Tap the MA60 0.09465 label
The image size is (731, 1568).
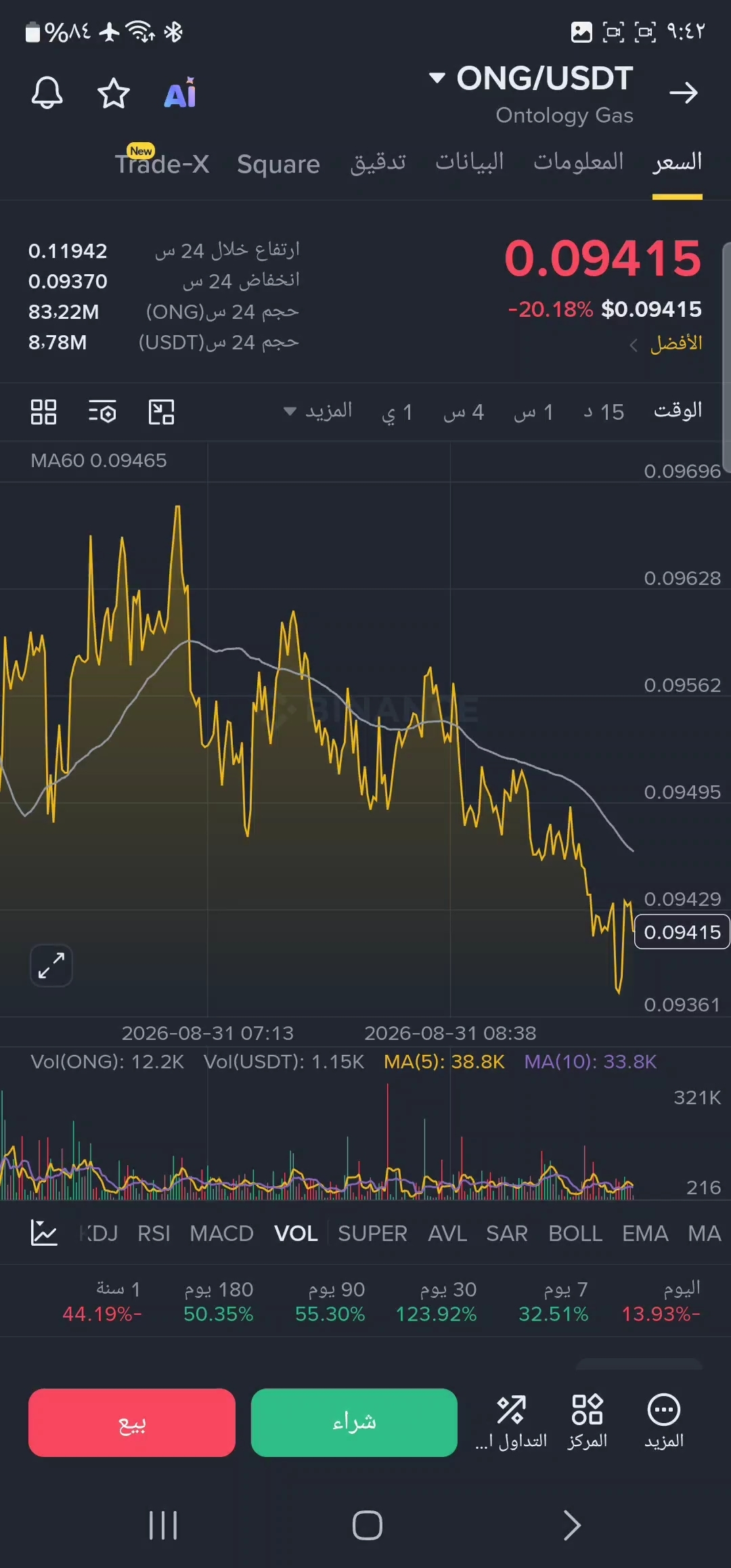coord(99,460)
